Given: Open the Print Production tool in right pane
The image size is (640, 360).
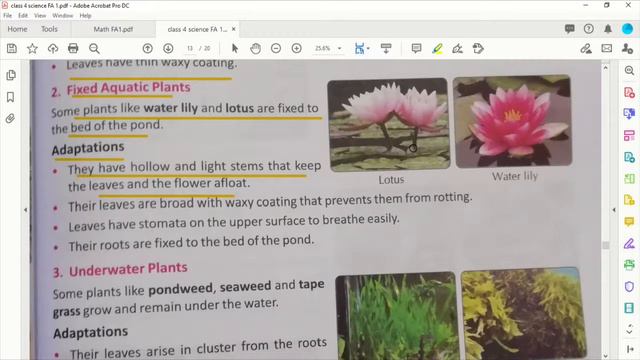Looking at the screenshot, I should point(629,265).
